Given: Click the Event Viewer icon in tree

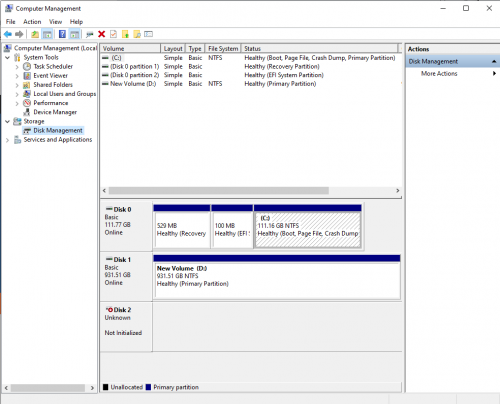Looking at the screenshot, I should click(27, 76).
